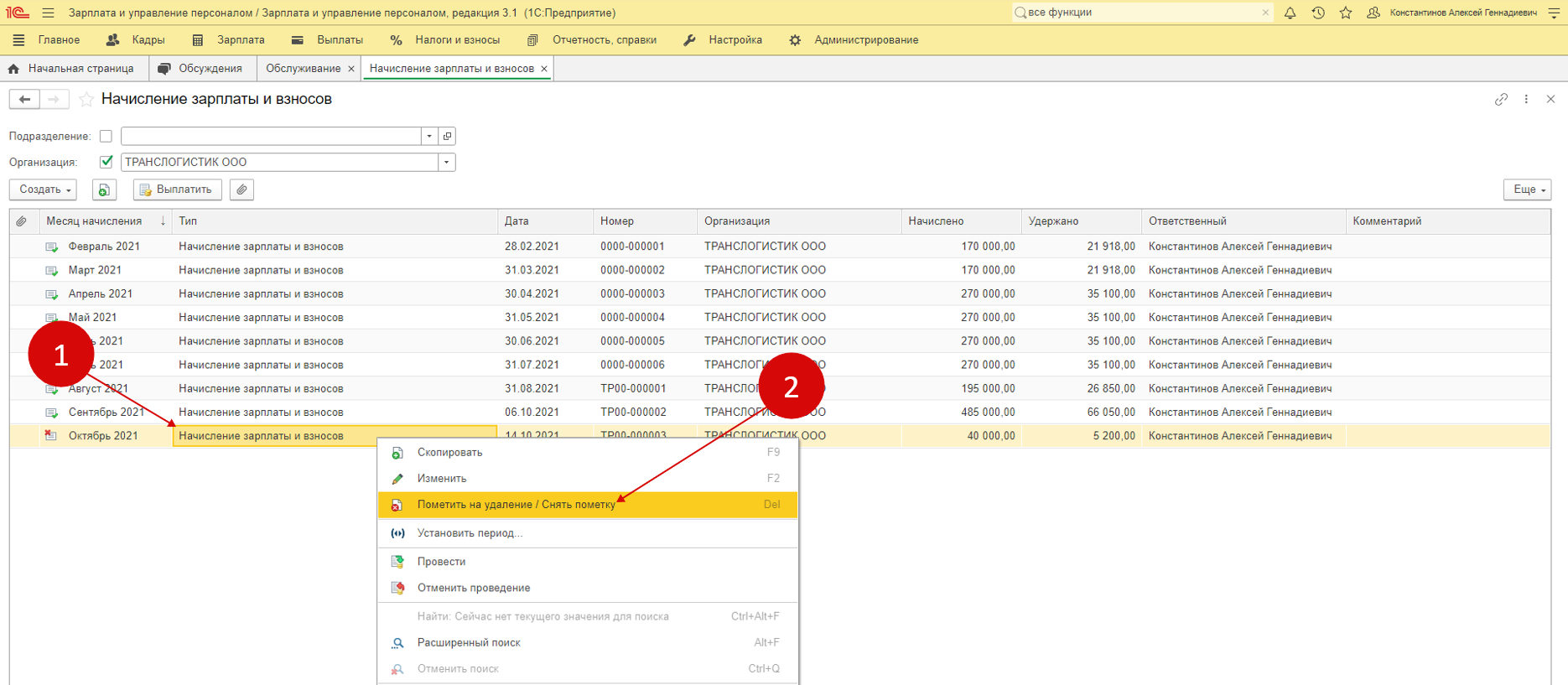The height and width of the screenshot is (685, 1568).
Task: Open the Еще menu
Action: (x=1526, y=189)
